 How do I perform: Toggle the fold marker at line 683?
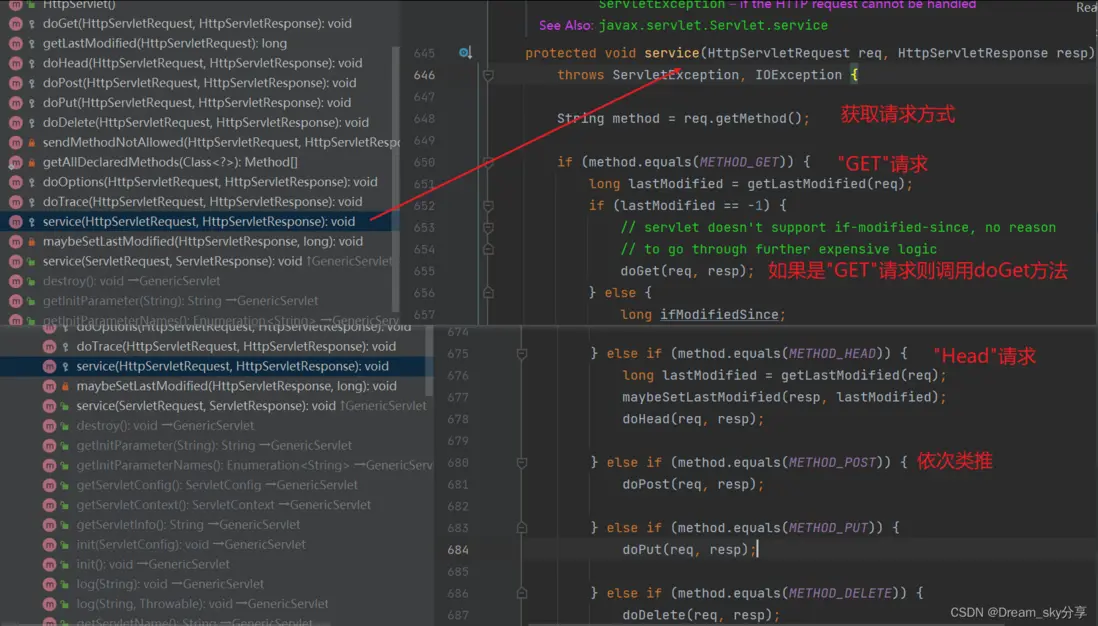tap(522, 528)
